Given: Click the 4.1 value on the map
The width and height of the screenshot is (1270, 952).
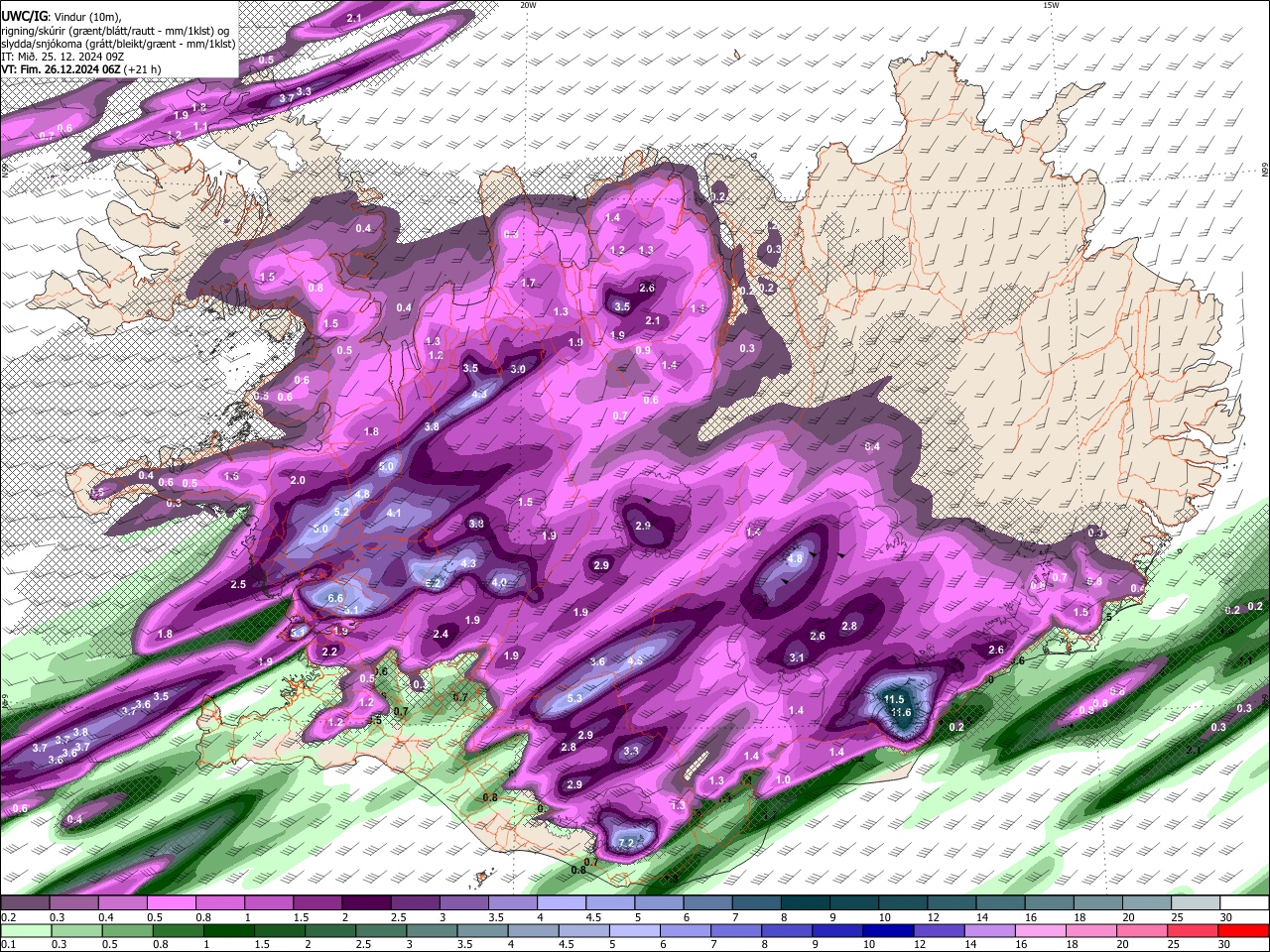Looking at the screenshot, I should tap(394, 513).
